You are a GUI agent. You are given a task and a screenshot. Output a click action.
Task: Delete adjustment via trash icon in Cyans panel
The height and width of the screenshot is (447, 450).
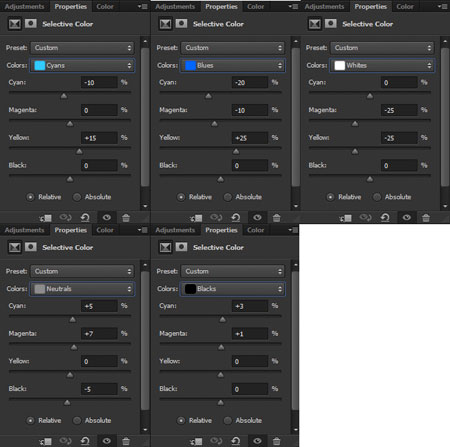pyautogui.click(x=126, y=218)
